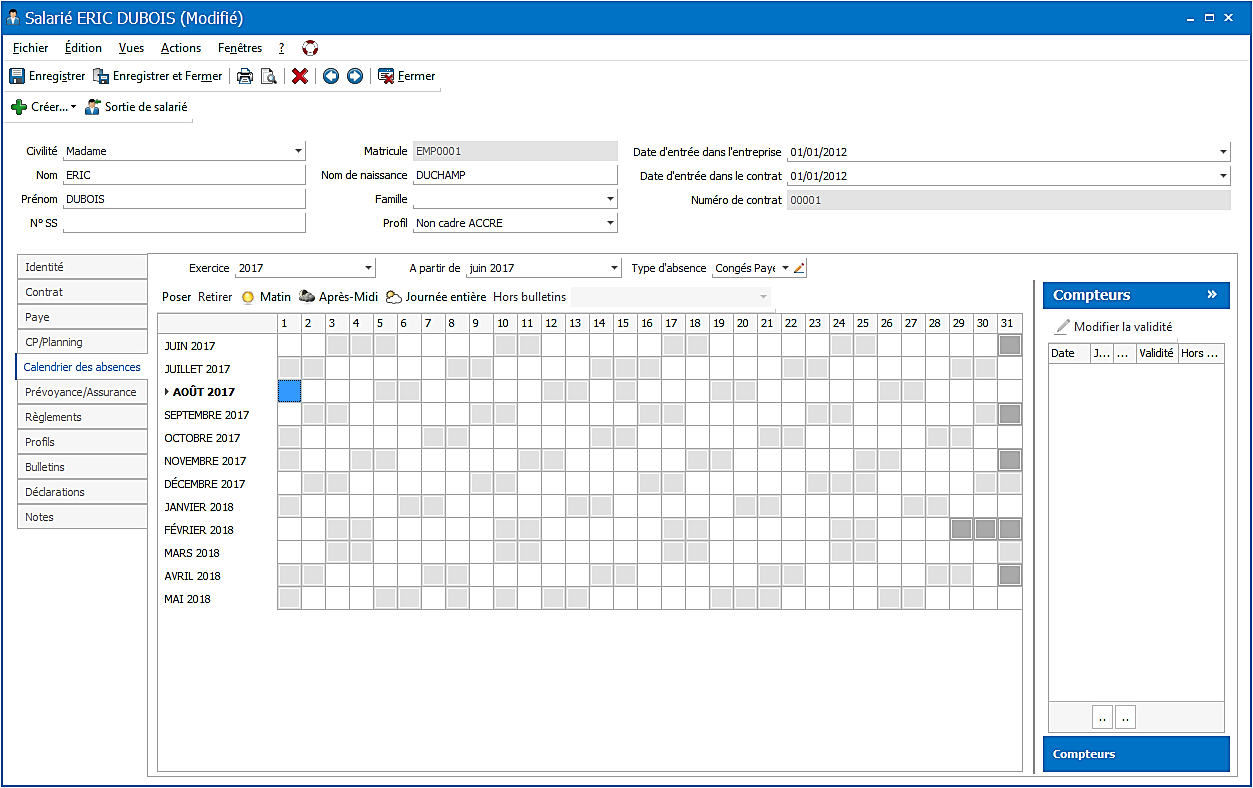Click the Nom de naissance field
The height and width of the screenshot is (788, 1253).
click(516, 175)
